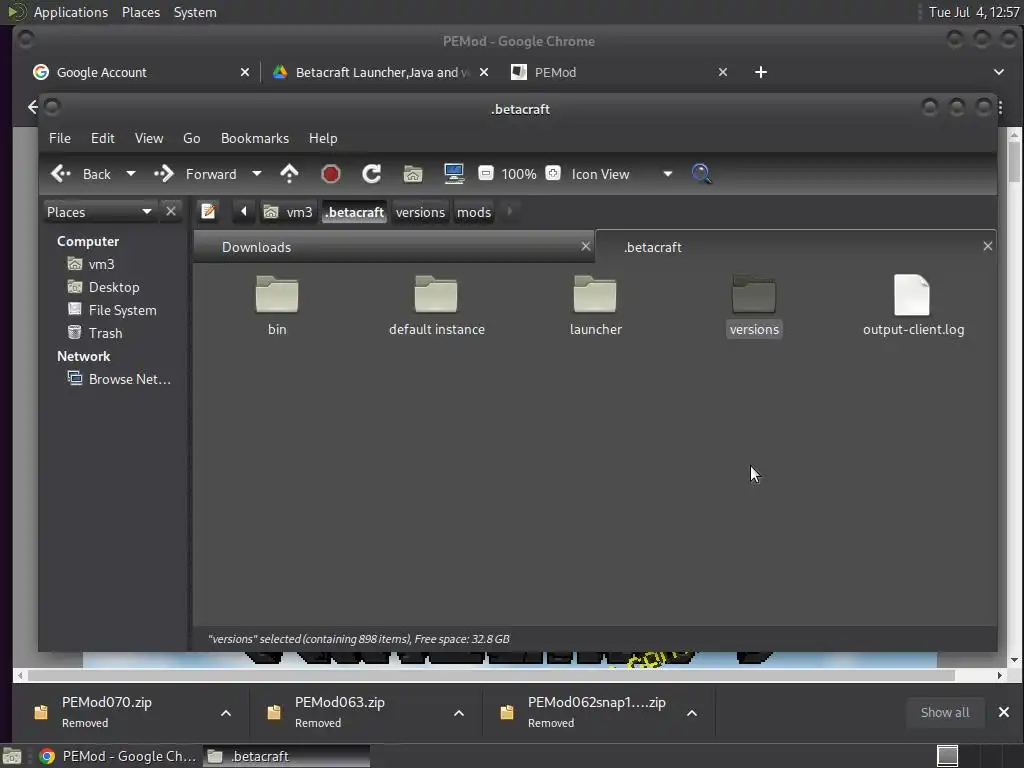Click the show desktop taskbar icon
The image size is (1024, 768).
pyautogui.click(x=12, y=757)
